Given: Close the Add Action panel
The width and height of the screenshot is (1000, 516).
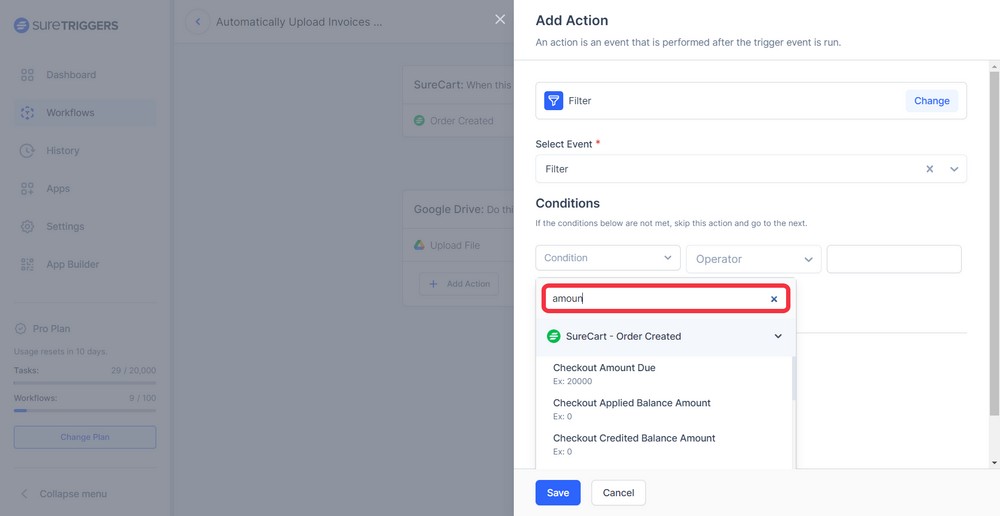Looking at the screenshot, I should [500, 20].
